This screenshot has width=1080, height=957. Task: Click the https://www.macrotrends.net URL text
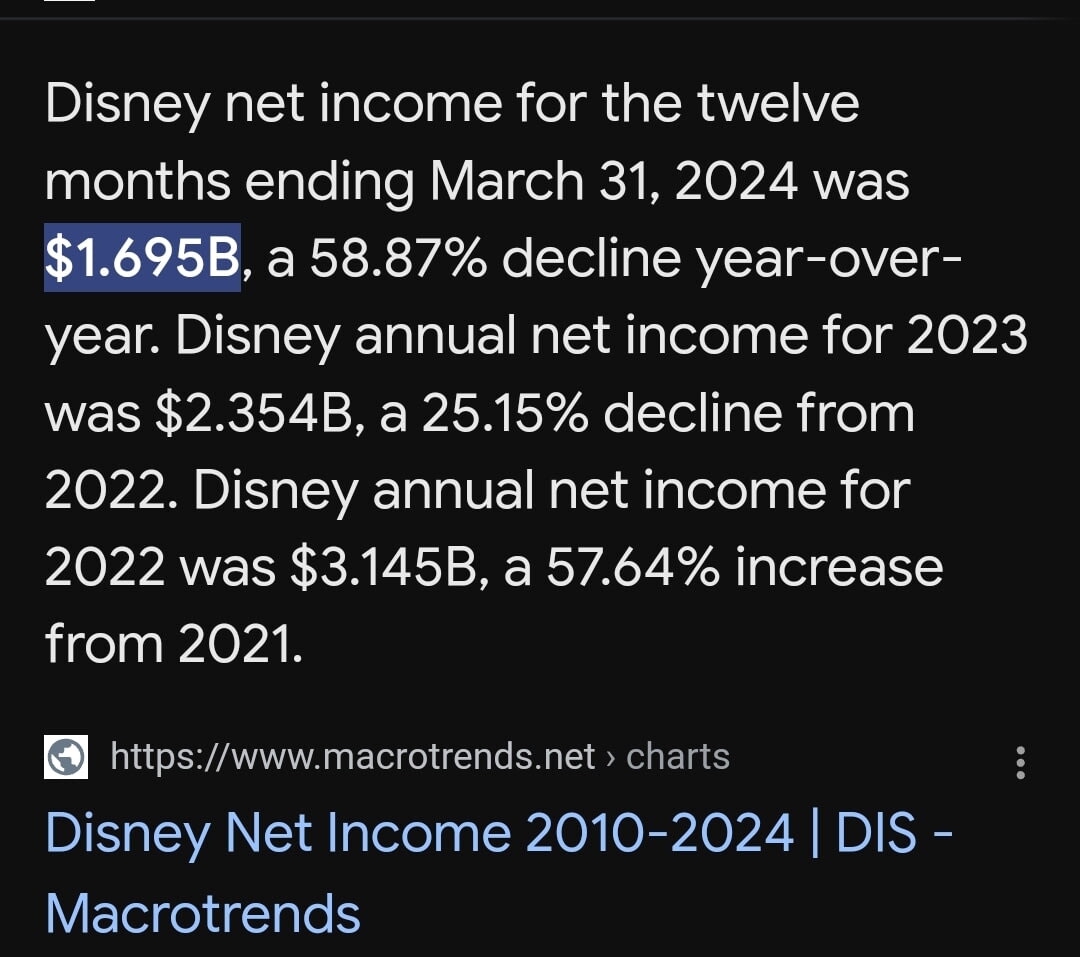click(x=353, y=756)
